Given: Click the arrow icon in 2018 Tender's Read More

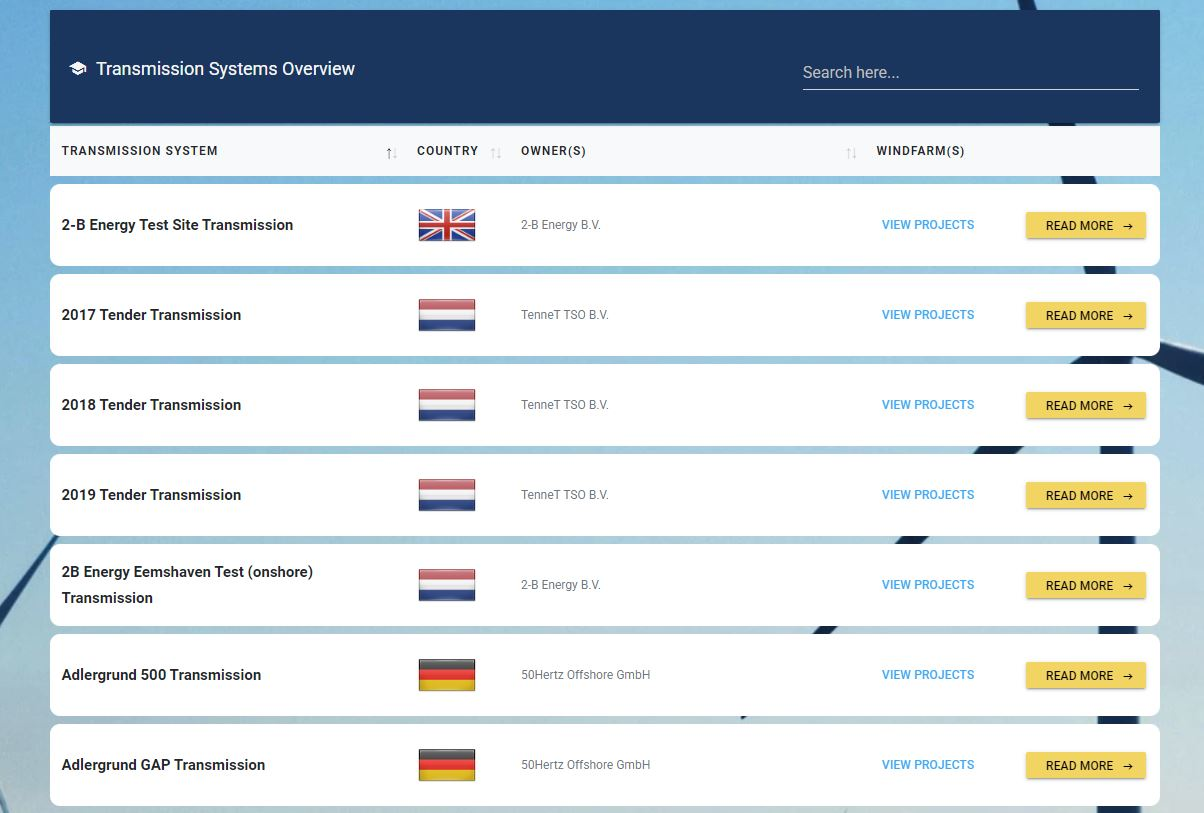Looking at the screenshot, I should click(1128, 405).
